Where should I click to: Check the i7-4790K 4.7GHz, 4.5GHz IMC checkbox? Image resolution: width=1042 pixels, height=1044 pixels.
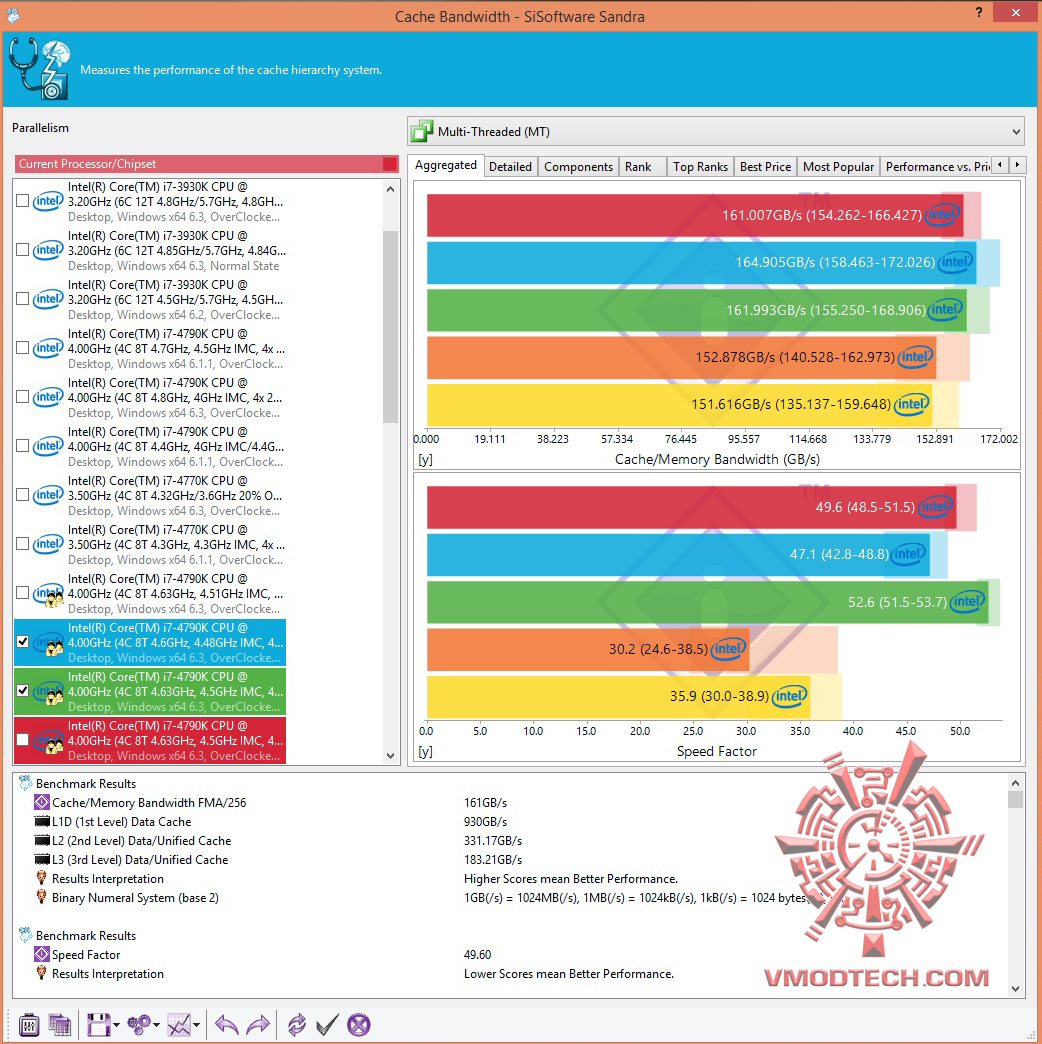[23, 348]
